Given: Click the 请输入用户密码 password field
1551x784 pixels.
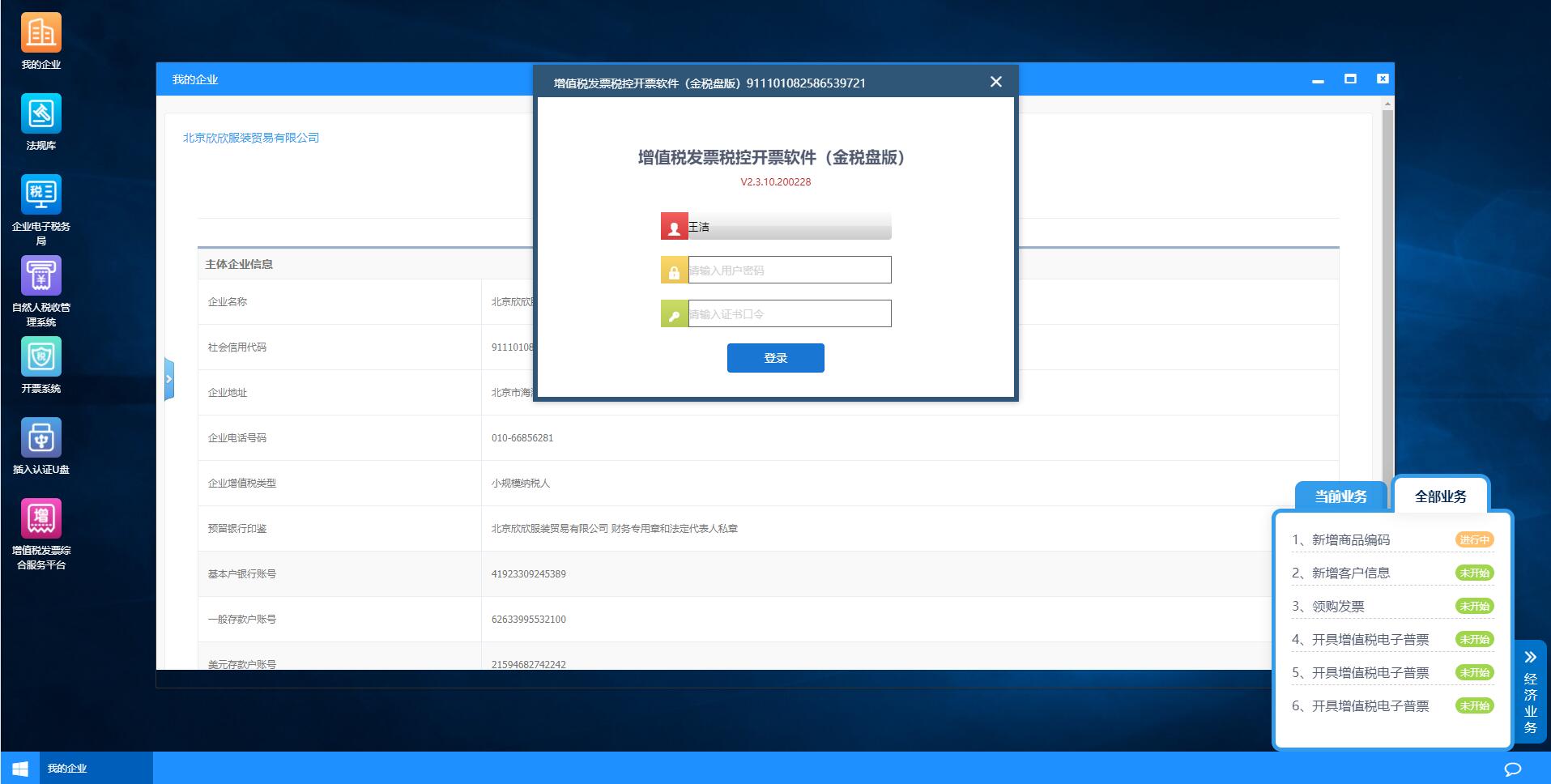Looking at the screenshot, I should tap(790, 270).
